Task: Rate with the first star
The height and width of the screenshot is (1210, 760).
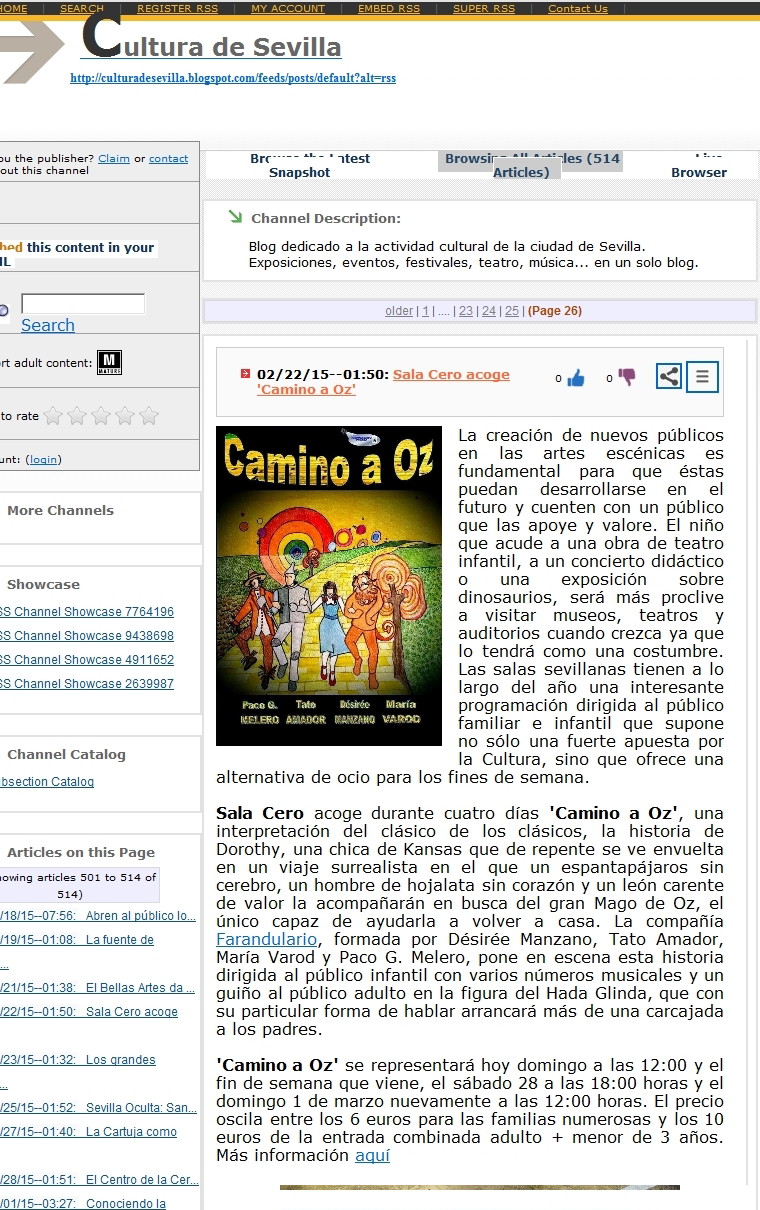Action: tap(53, 416)
